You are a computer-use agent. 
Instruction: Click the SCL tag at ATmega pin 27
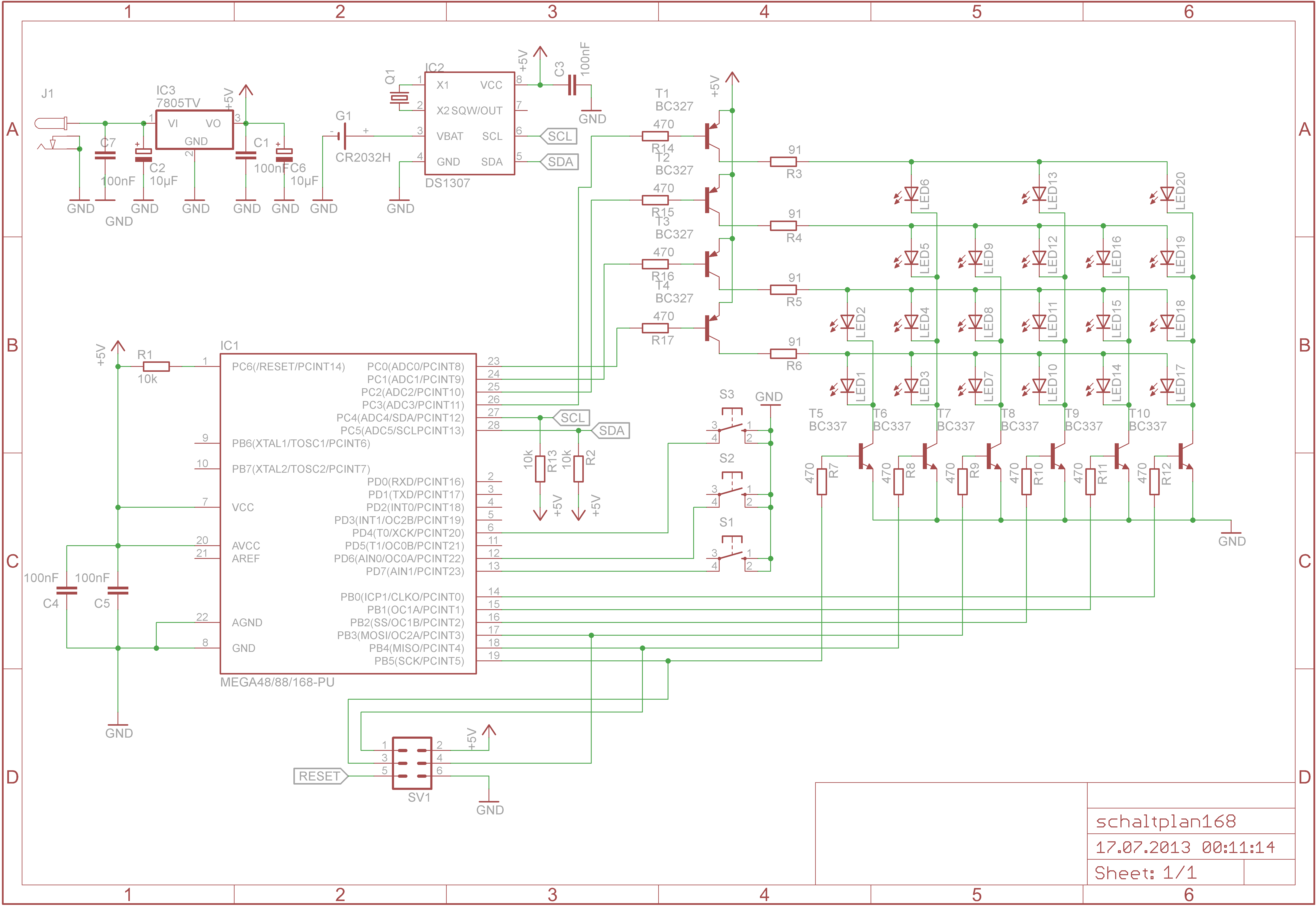click(571, 418)
